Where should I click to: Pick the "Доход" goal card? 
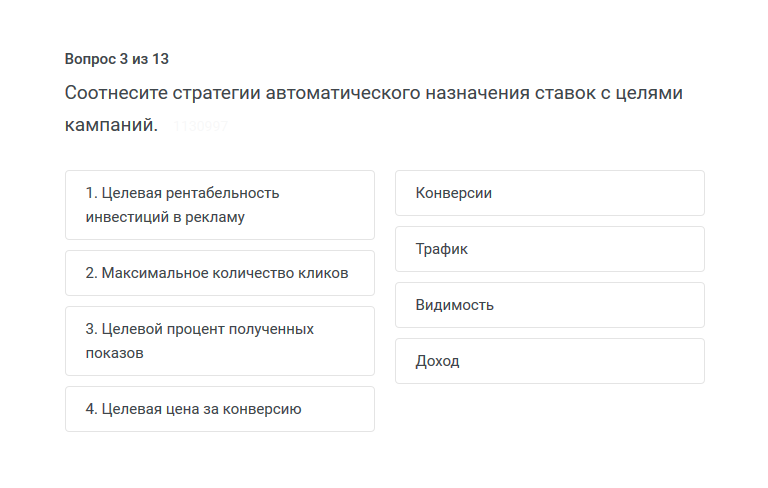pyautogui.click(x=549, y=361)
